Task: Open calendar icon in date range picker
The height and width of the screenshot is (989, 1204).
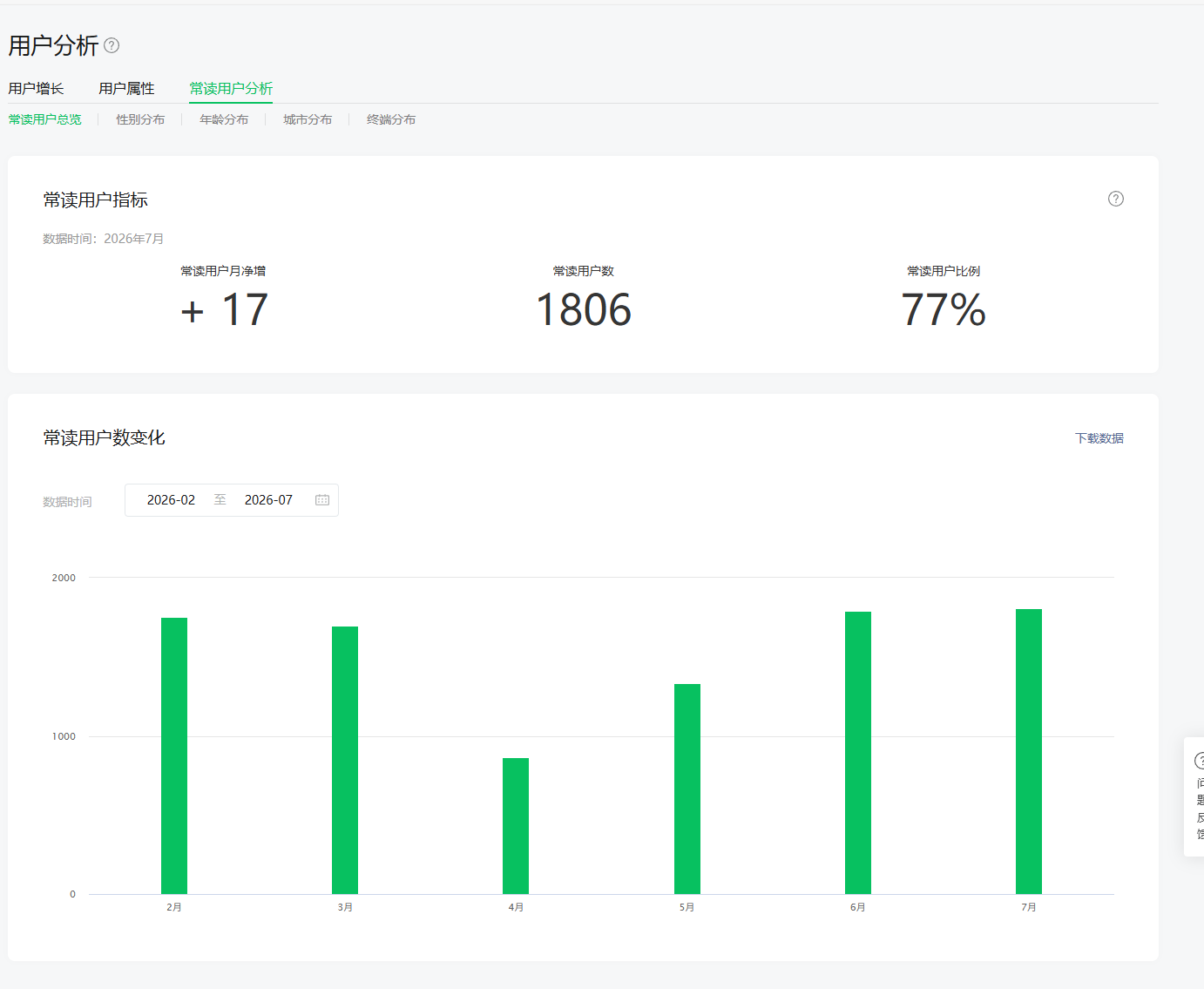Action: (322, 500)
